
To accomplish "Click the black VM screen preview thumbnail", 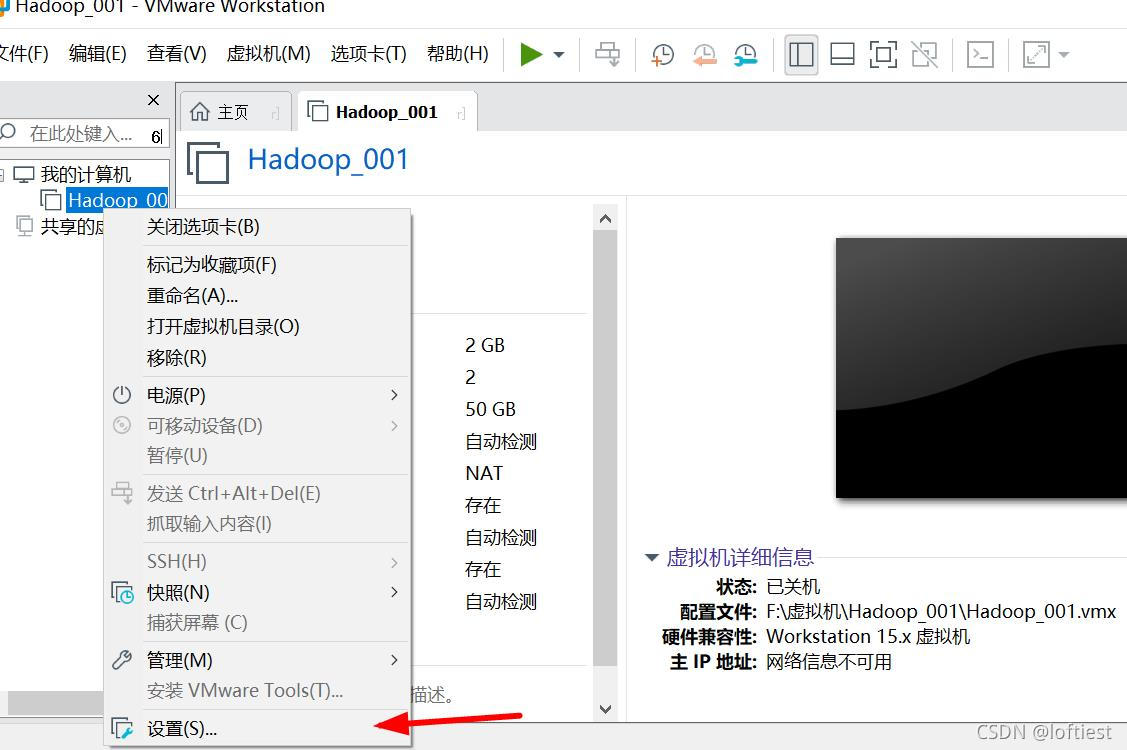I will (x=981, y=367).
